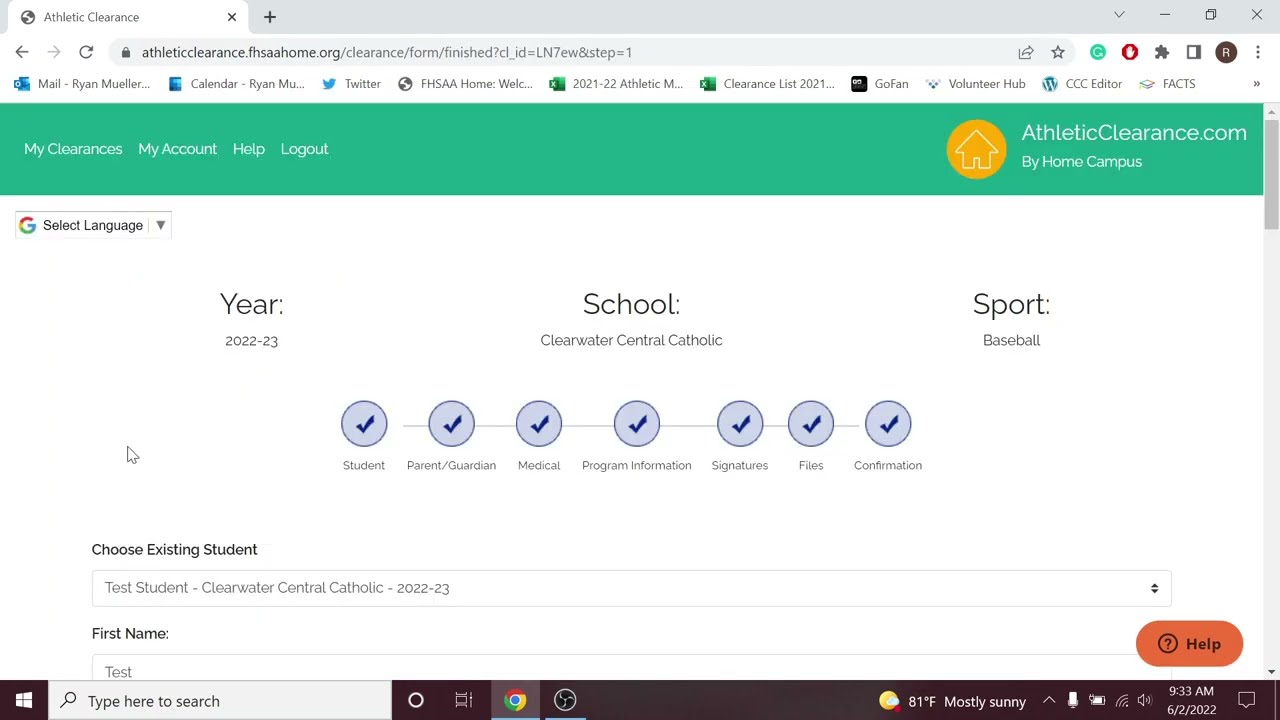This screenshot has height=720, width=1280.
Task: Open the red ad blocker extension icon
Action: (1130, 52)
